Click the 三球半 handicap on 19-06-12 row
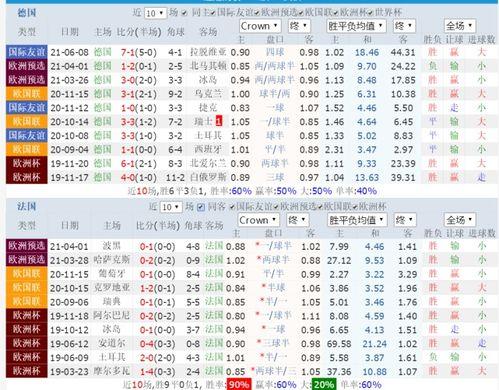The image size is (499, 390). 275,343
